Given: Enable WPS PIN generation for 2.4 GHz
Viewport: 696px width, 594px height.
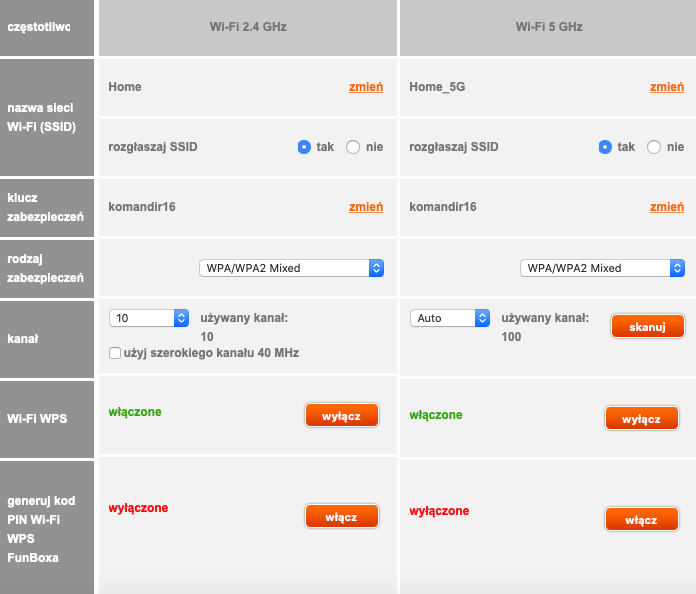Looking at the screenshot, I should [341, 516].
